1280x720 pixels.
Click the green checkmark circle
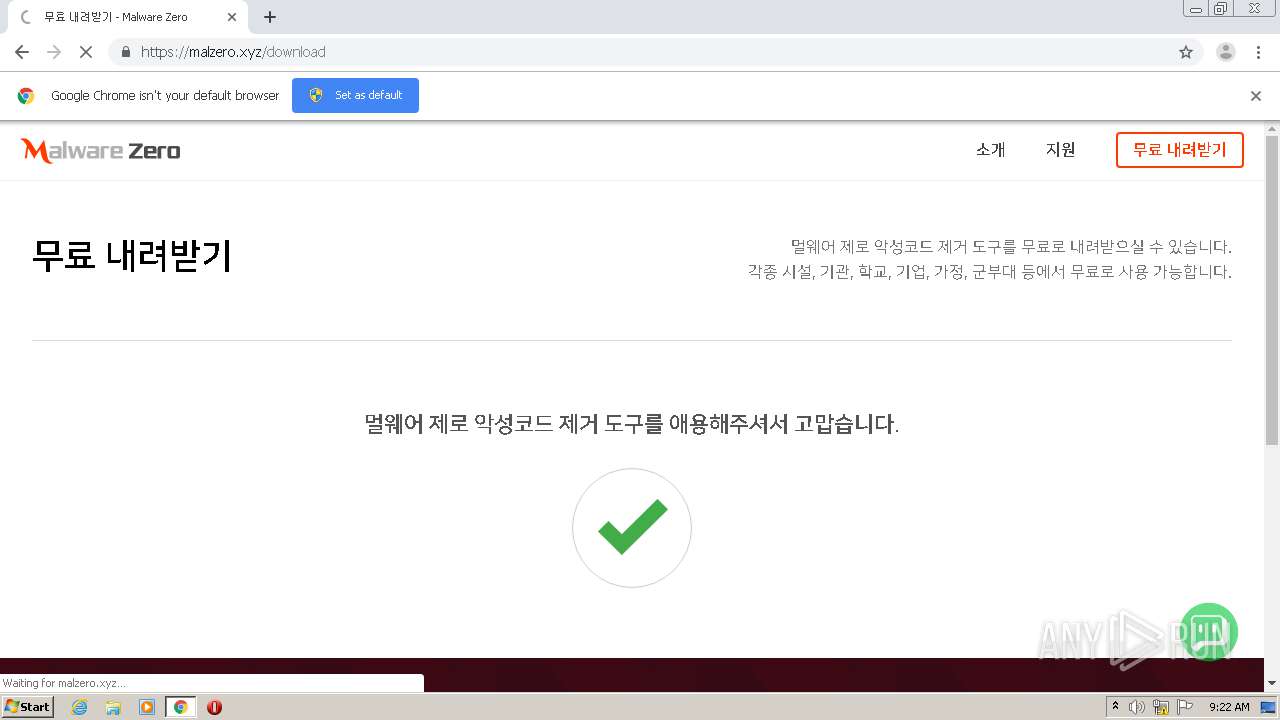point(632,528)
